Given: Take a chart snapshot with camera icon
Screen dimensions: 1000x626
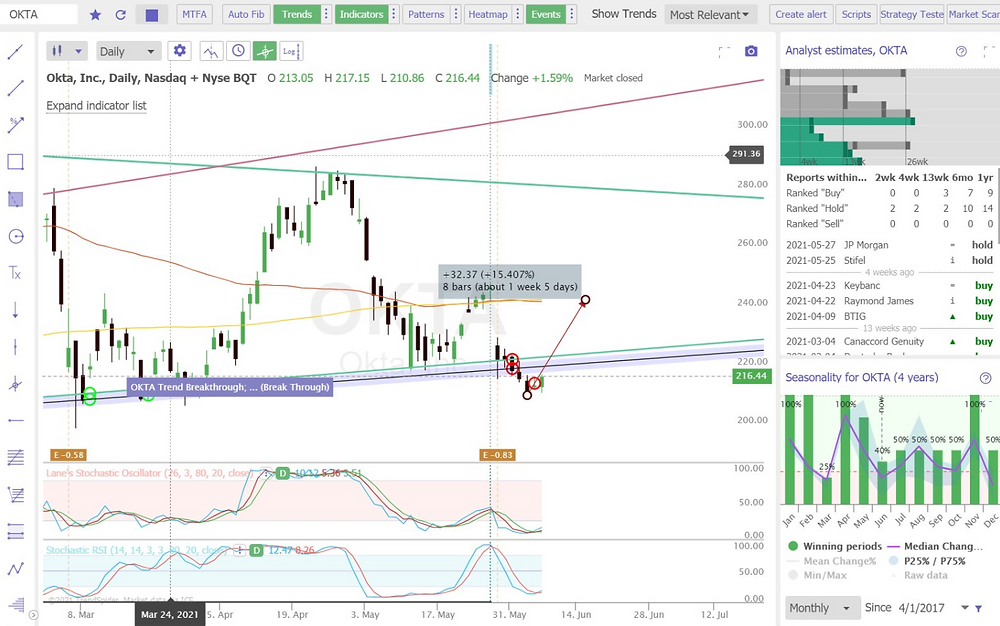Looking at the screenshot, I should click(751, 52).
